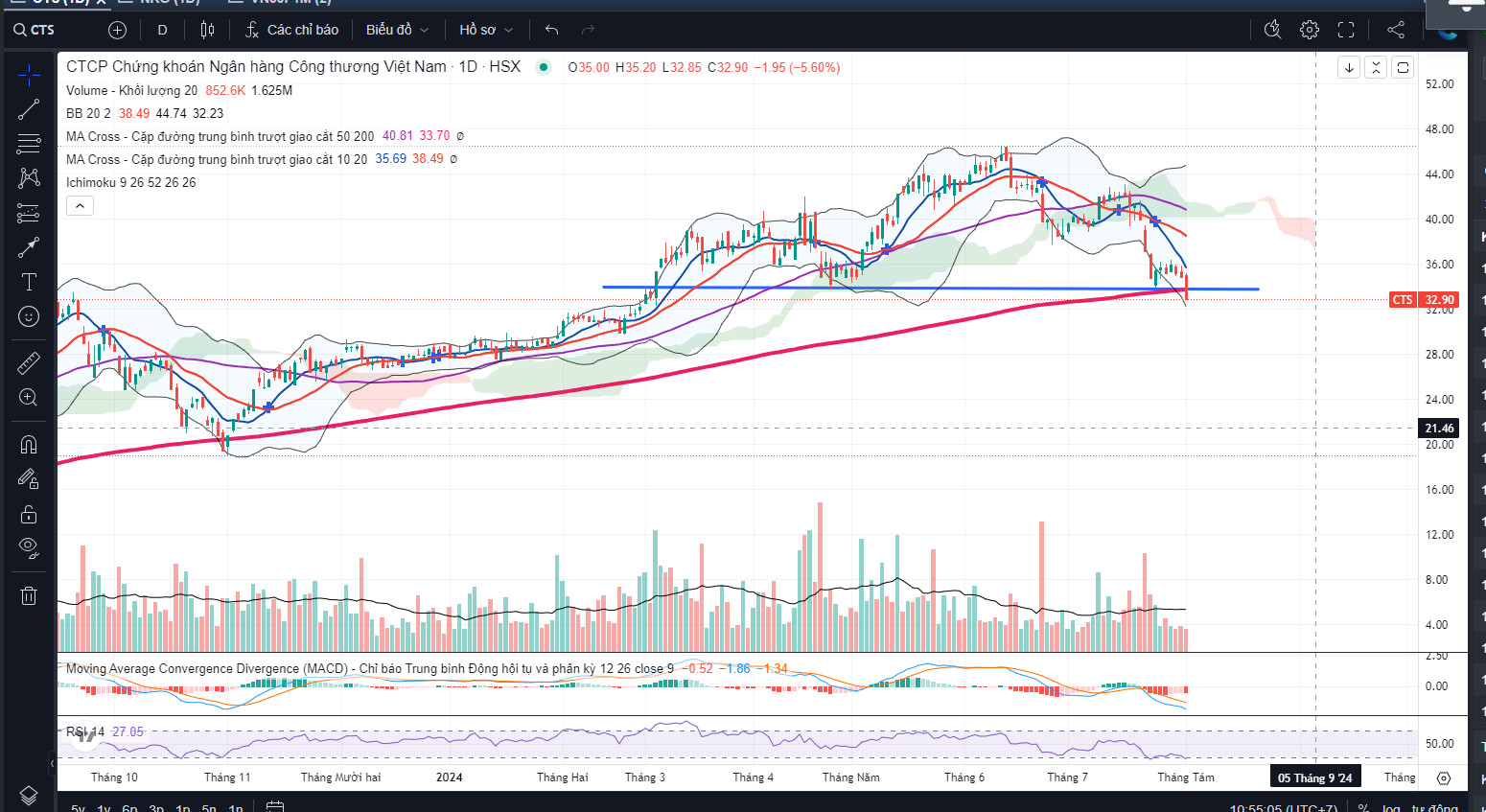
Task: Select the brush and arrow tool
Action: (29, 247)
